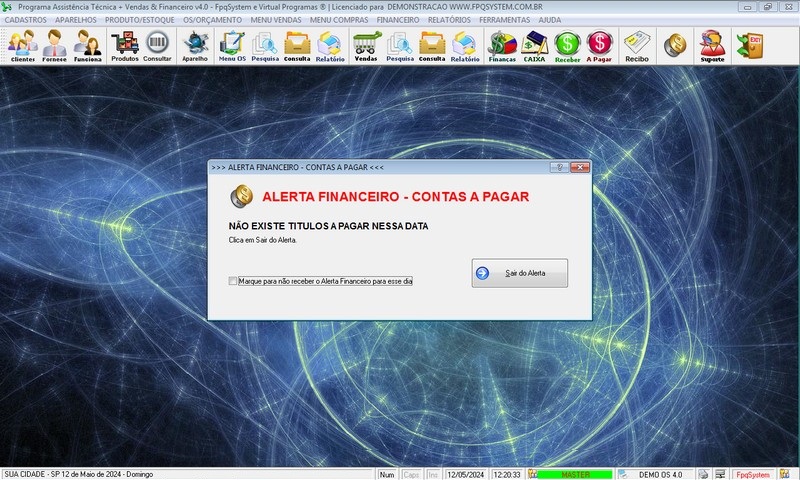Click the red A Pagar icon
800x480 pixels.
599,45
